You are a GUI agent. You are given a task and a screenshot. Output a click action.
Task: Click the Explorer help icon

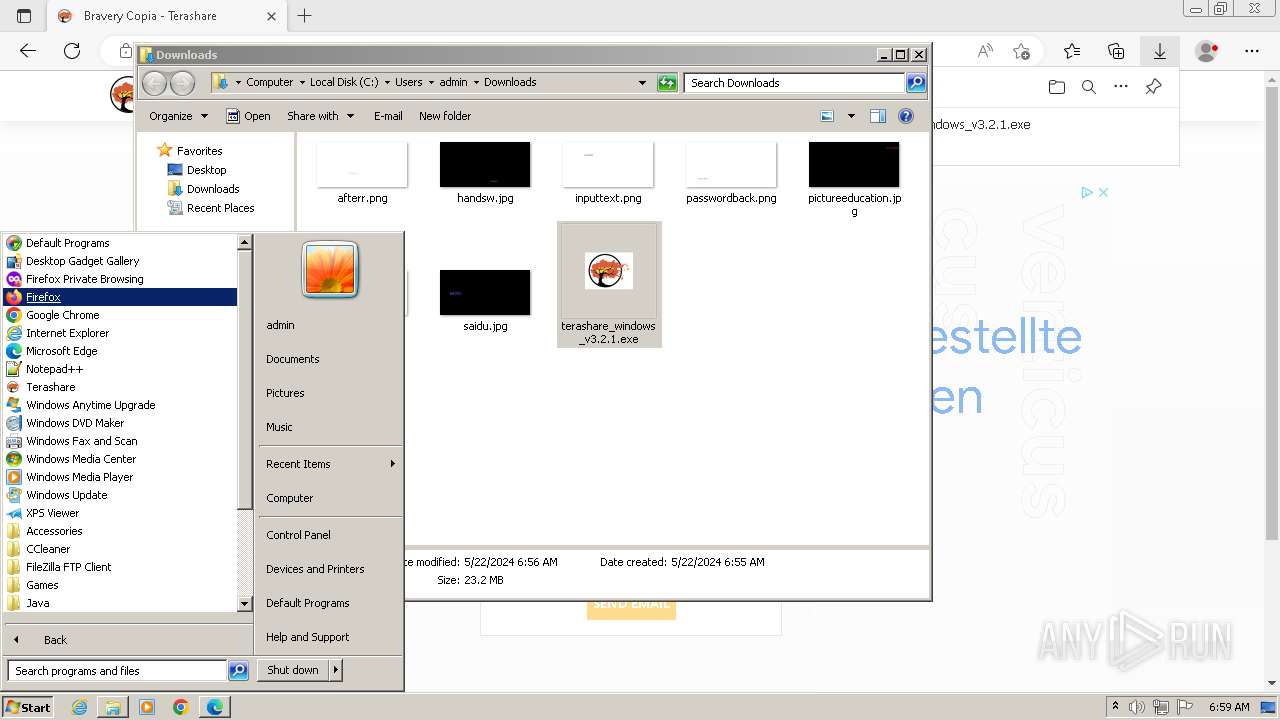click(906, 116)
